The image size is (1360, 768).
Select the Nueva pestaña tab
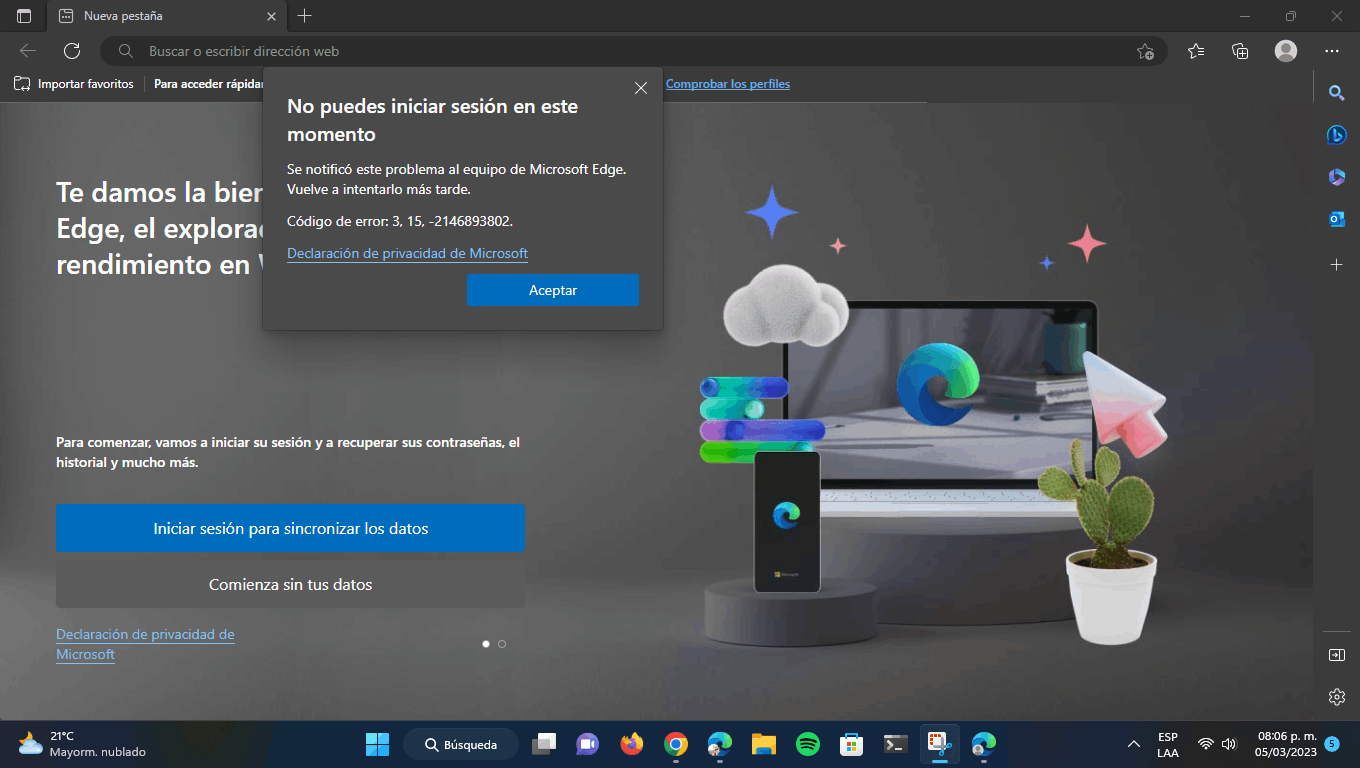point(167,16)
